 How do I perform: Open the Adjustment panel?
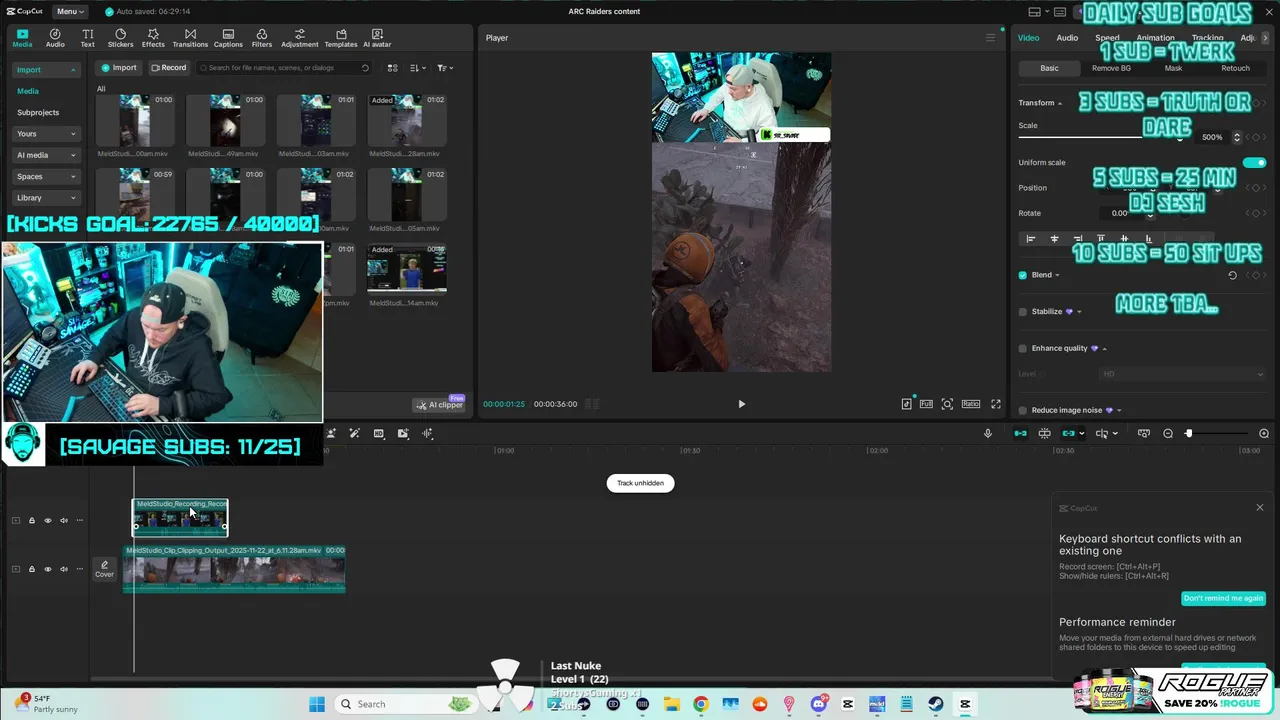pyautogui.click(x=300, y=38)
